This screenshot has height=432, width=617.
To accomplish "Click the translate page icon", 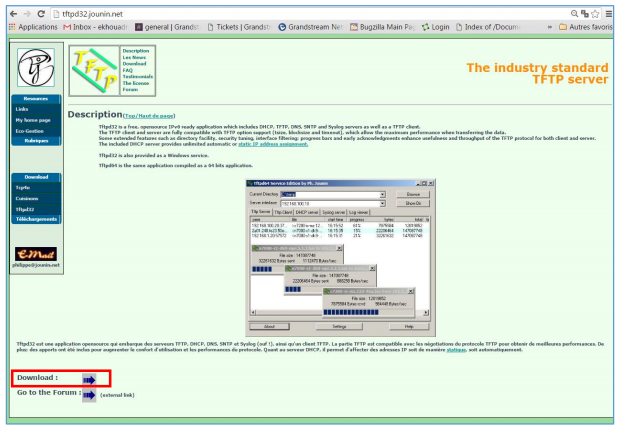I will (x=585, y=14).
